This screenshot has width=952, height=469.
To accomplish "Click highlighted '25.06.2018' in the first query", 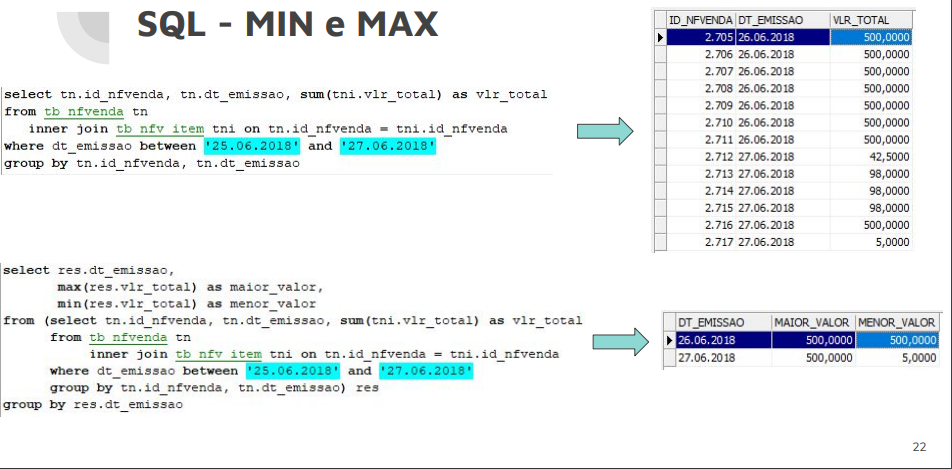I will pyautogui.click(x=255, y=146).
